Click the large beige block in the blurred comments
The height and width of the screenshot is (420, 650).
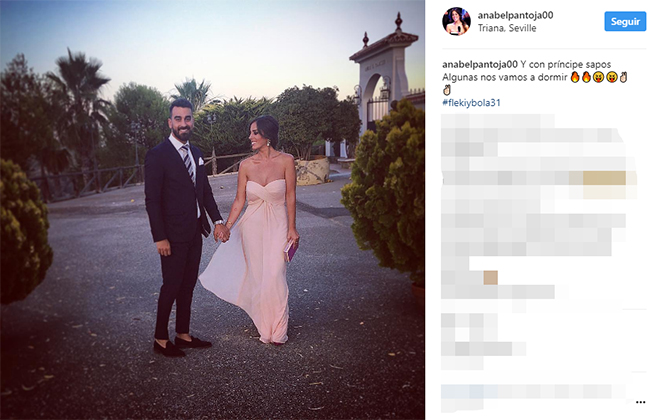tap(604, 178)
